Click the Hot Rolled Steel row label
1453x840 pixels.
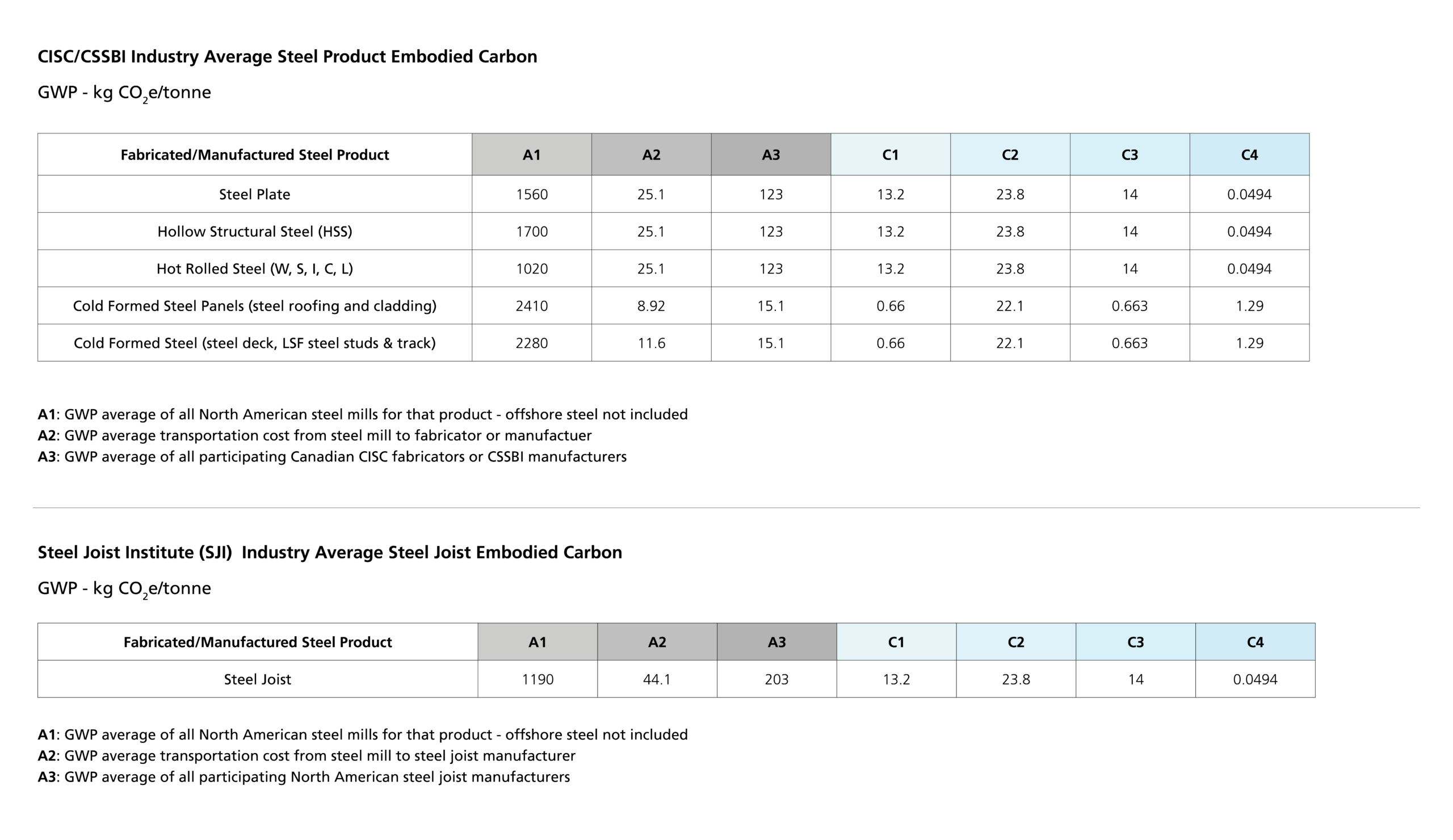point(254,268)
